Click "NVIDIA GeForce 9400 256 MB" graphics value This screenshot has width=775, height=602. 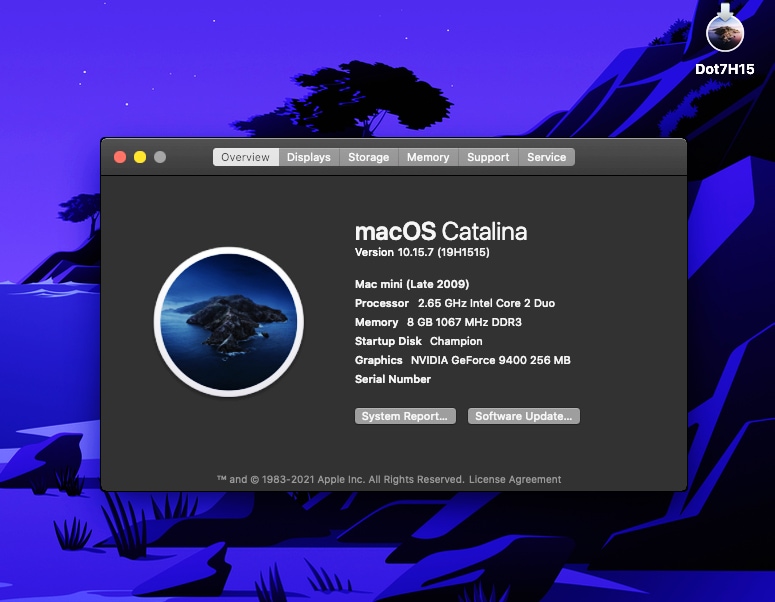[x=491, y=360]
